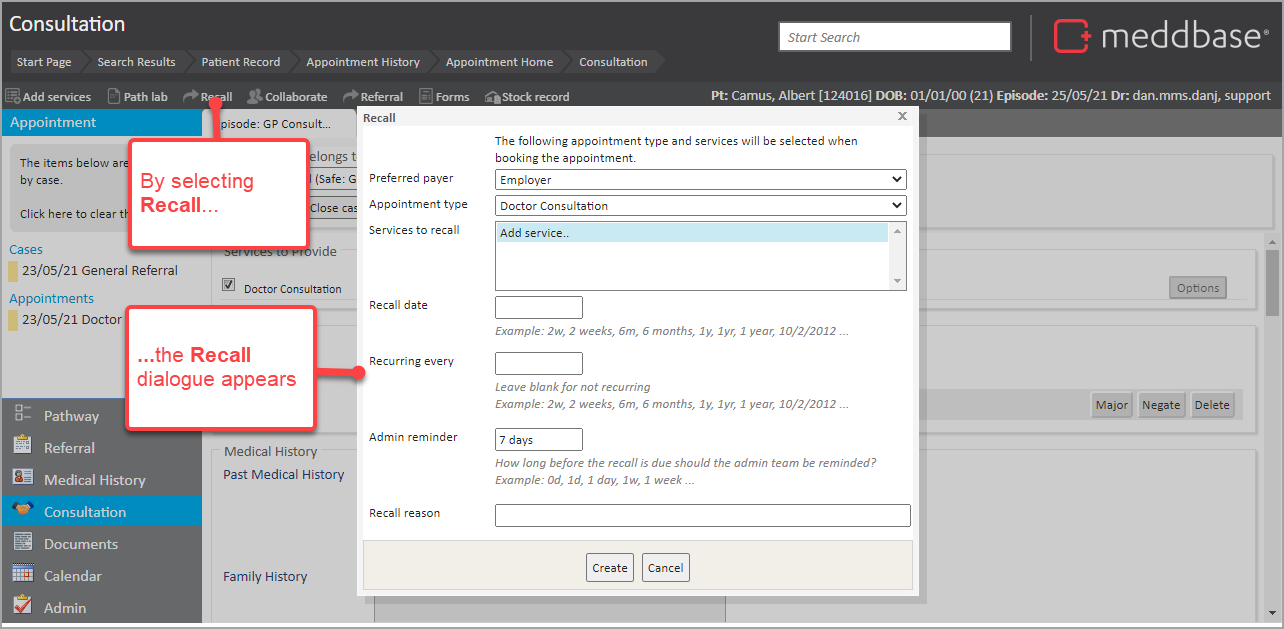Toggle the Doctor Consultation service checkbox

[x=229, y=287]
